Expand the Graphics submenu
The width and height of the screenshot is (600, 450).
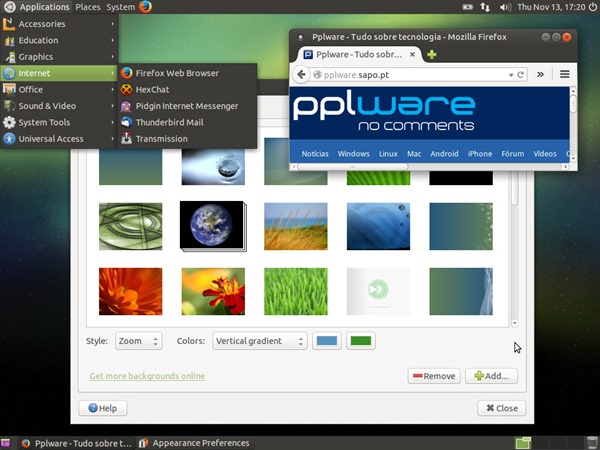click(59, 57)
